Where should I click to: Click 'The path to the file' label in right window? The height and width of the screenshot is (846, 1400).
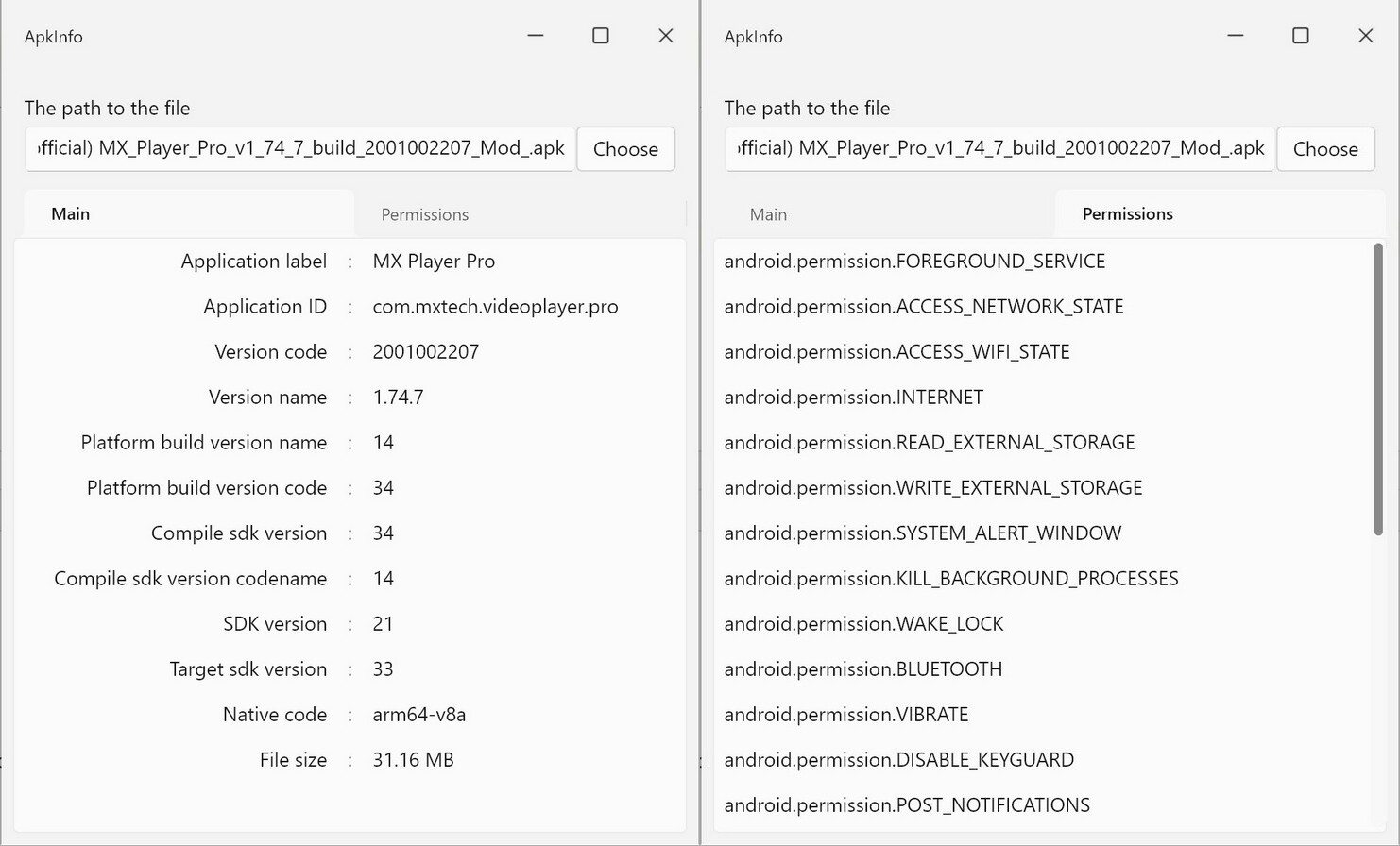tap(807, 109)
